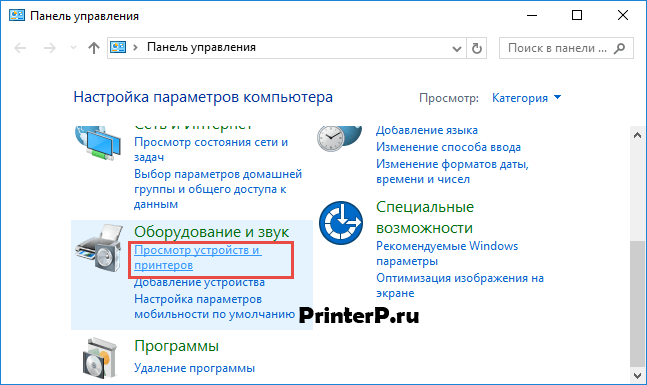Click the vertical scrollbar thumb

(x=638, y=304)
